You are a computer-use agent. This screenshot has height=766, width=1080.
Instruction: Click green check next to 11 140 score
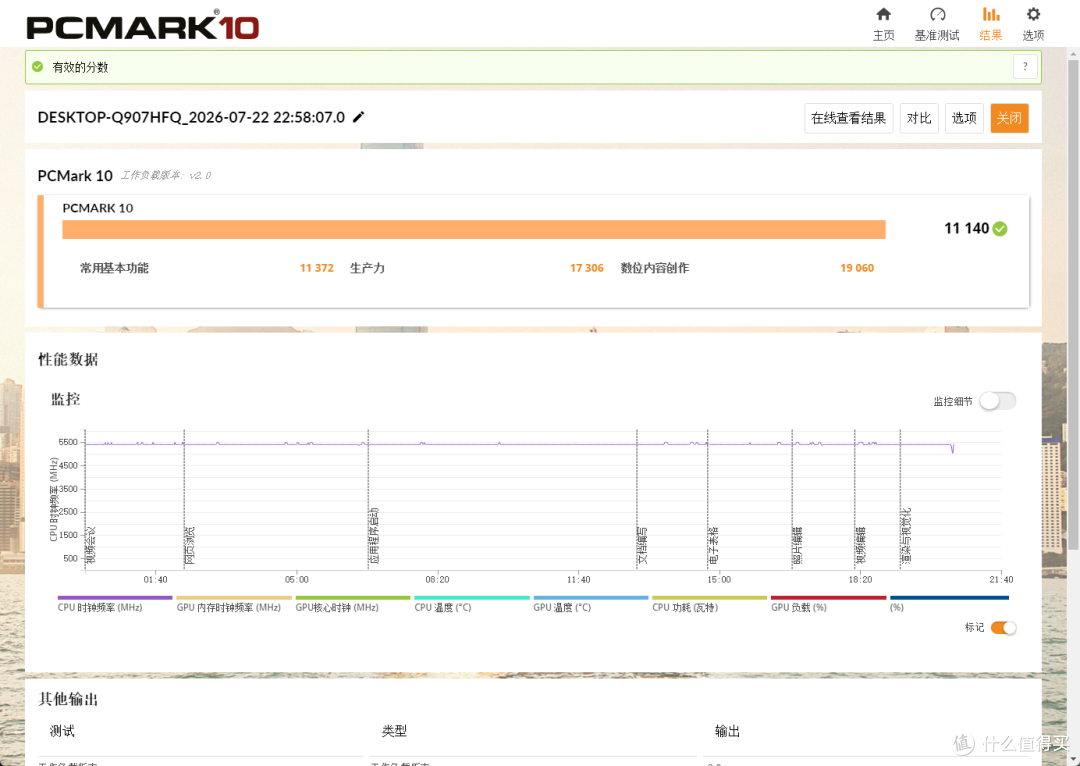pyautogui.click(x=1000, y=229)
